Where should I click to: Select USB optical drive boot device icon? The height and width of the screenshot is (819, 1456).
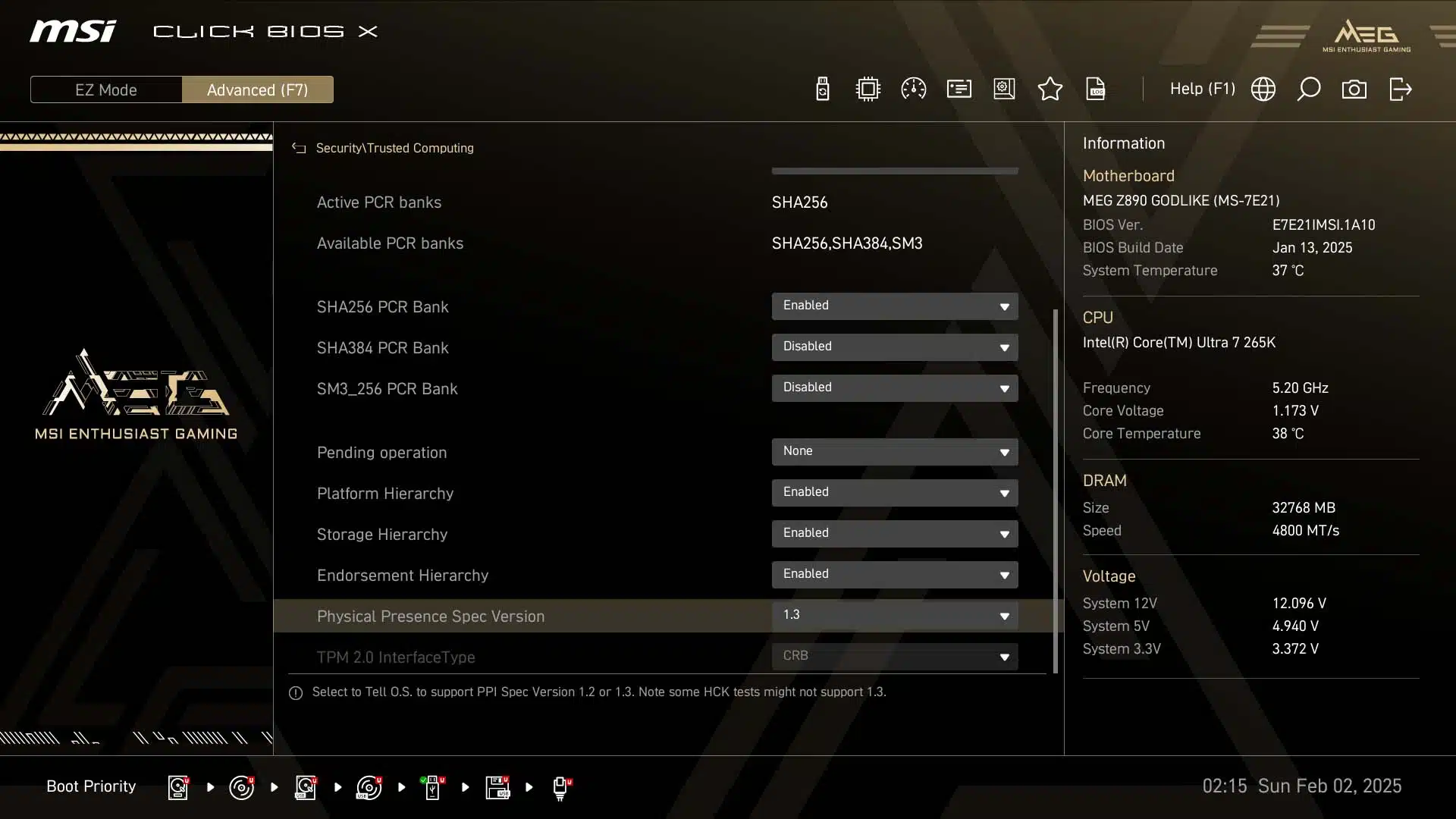369,787
